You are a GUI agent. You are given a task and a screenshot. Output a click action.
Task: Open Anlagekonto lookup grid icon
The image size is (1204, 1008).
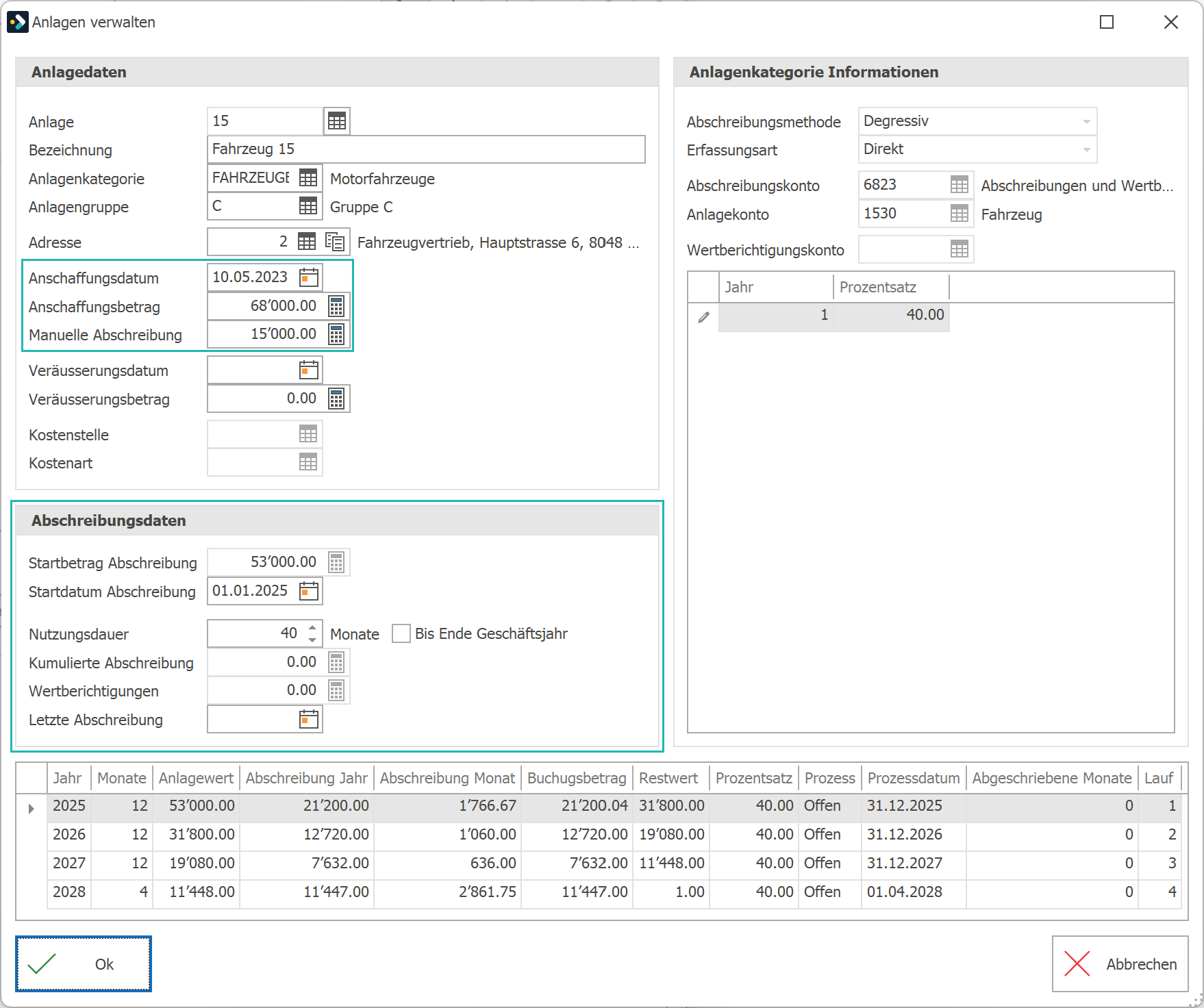960,214
